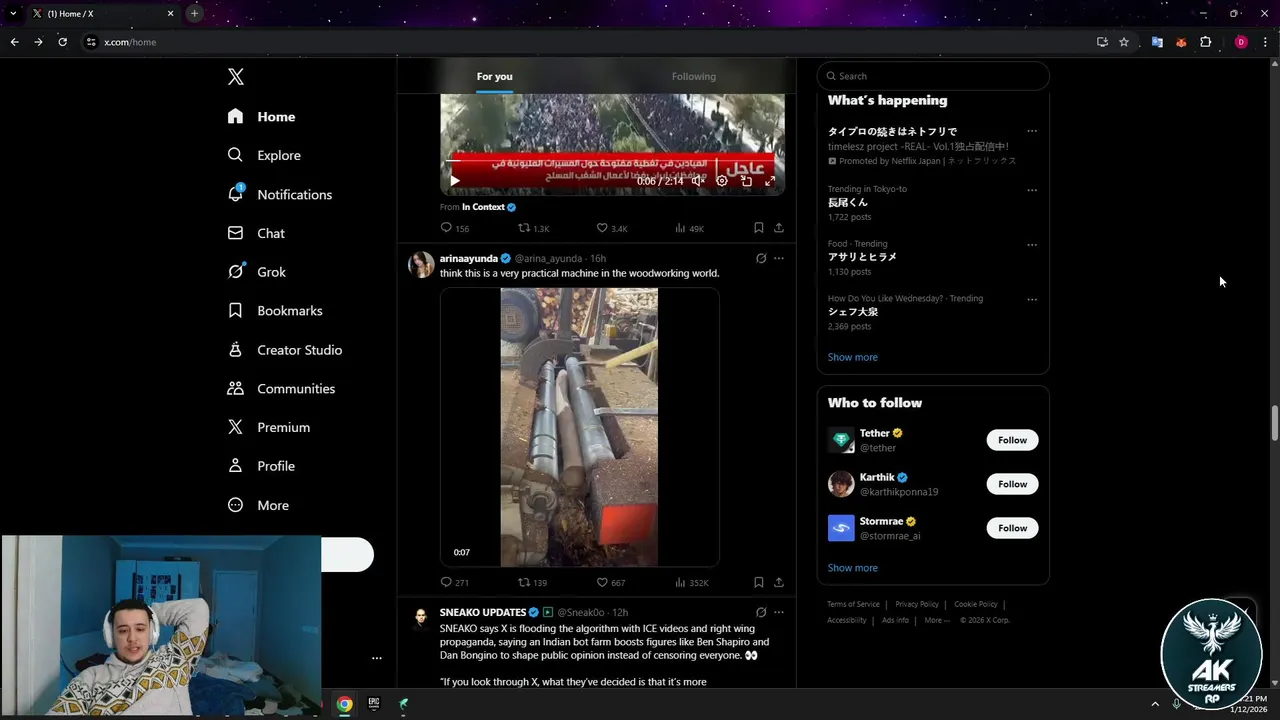This screenshot has width=1280, height=720.
Task: Like arinaayunda post (667)
Action: 610,582
